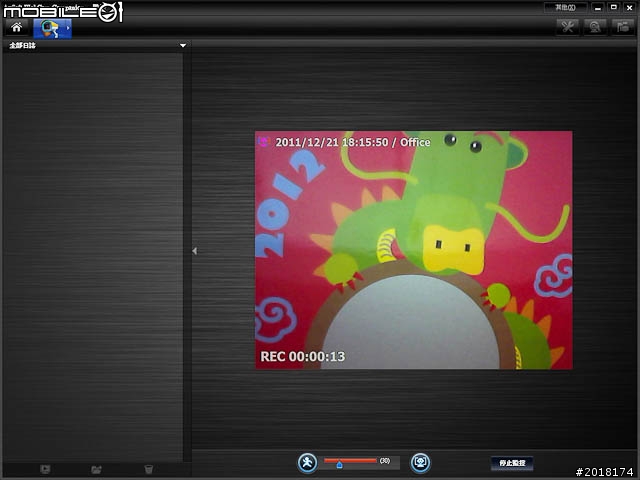Image resolution: width=640 pixels, height=480 pixels.
Task: Click the face detection monitor icon
Action: click(420, 463)
